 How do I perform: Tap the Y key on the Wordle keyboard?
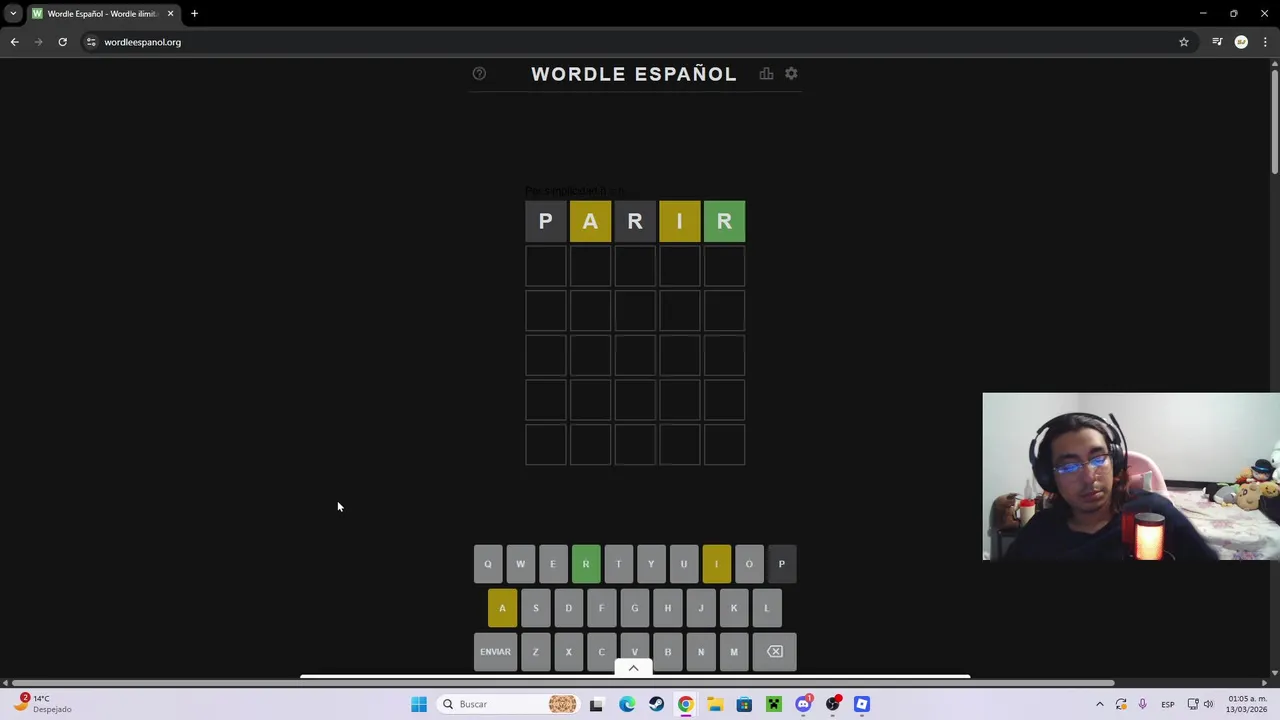point(651,564)
